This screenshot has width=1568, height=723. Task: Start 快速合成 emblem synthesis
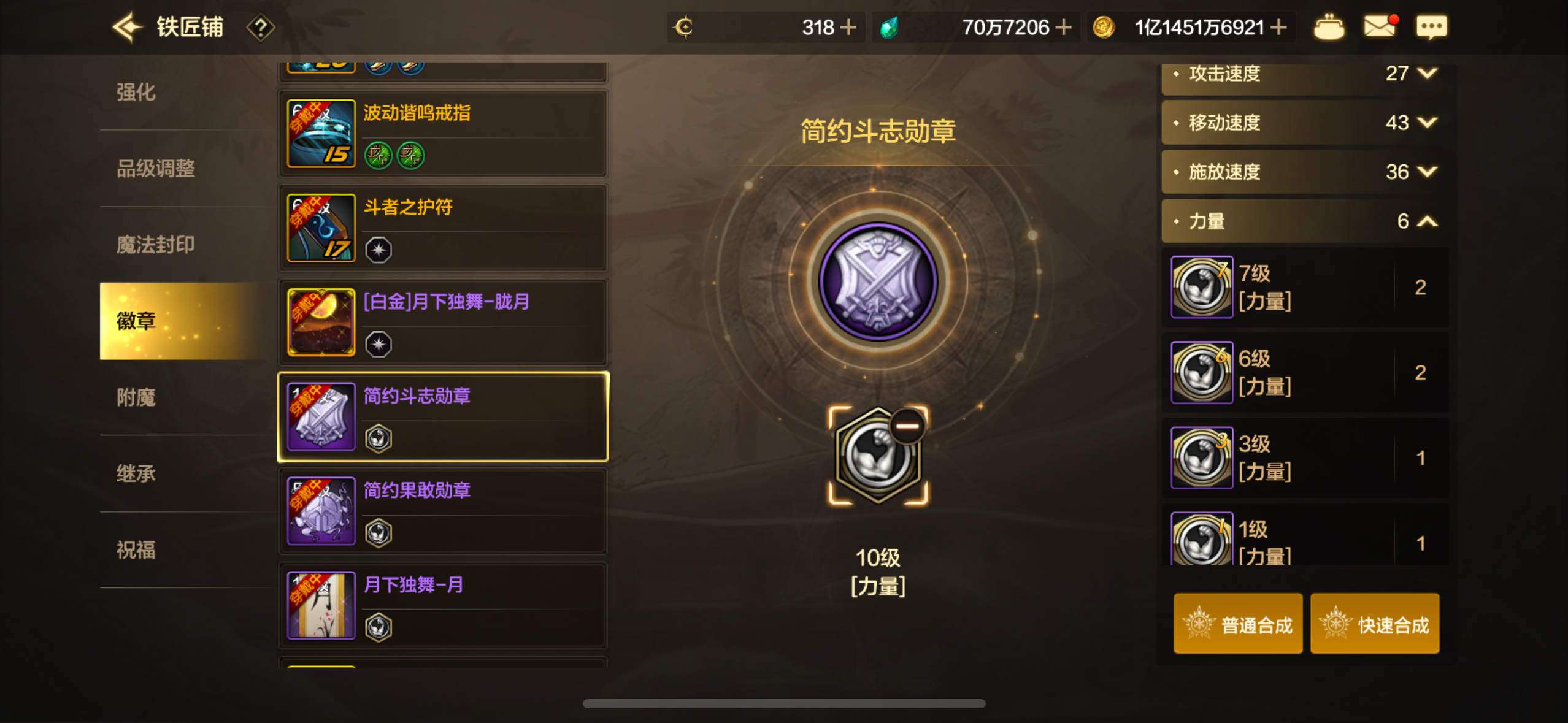1375,624
